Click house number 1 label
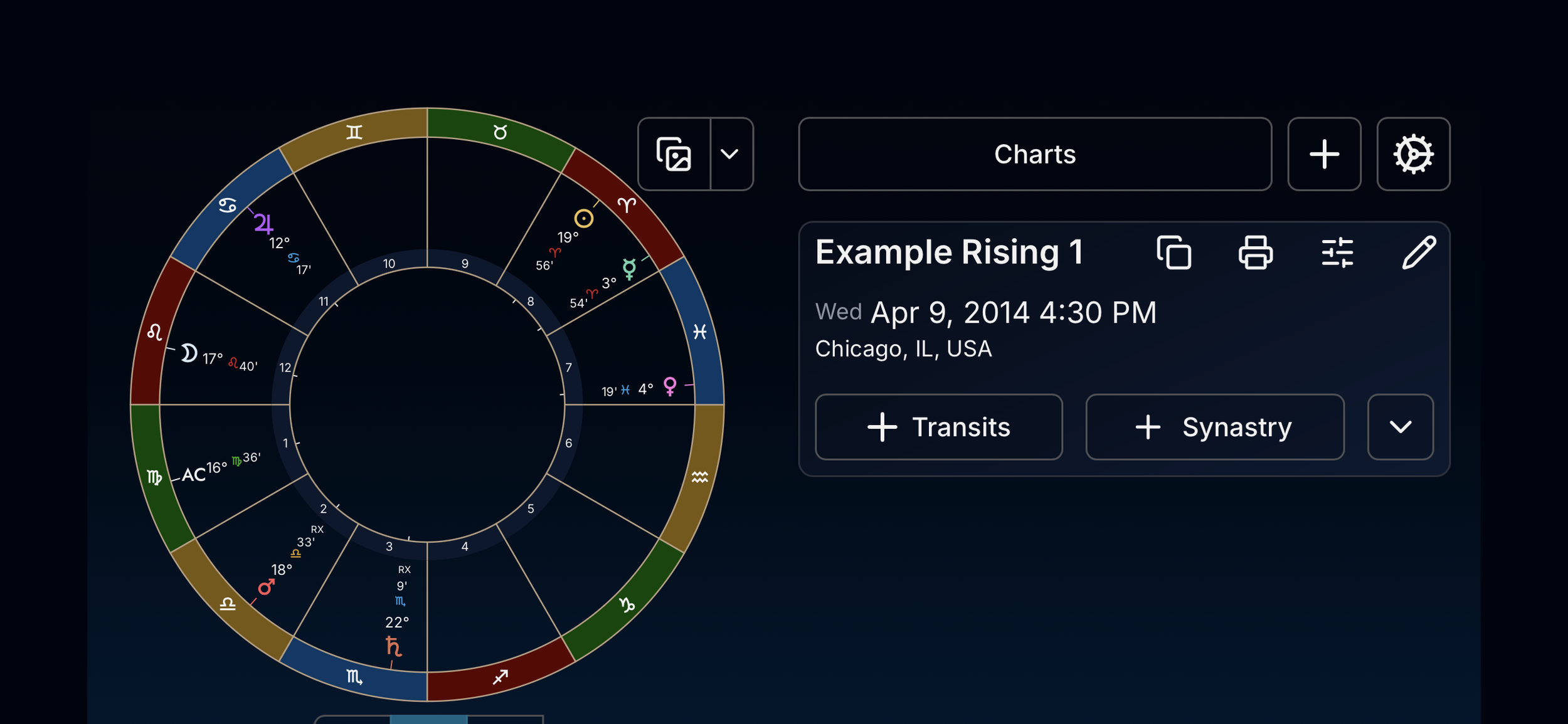Viewport: 1568px width, 724px height. pos(286,443)
